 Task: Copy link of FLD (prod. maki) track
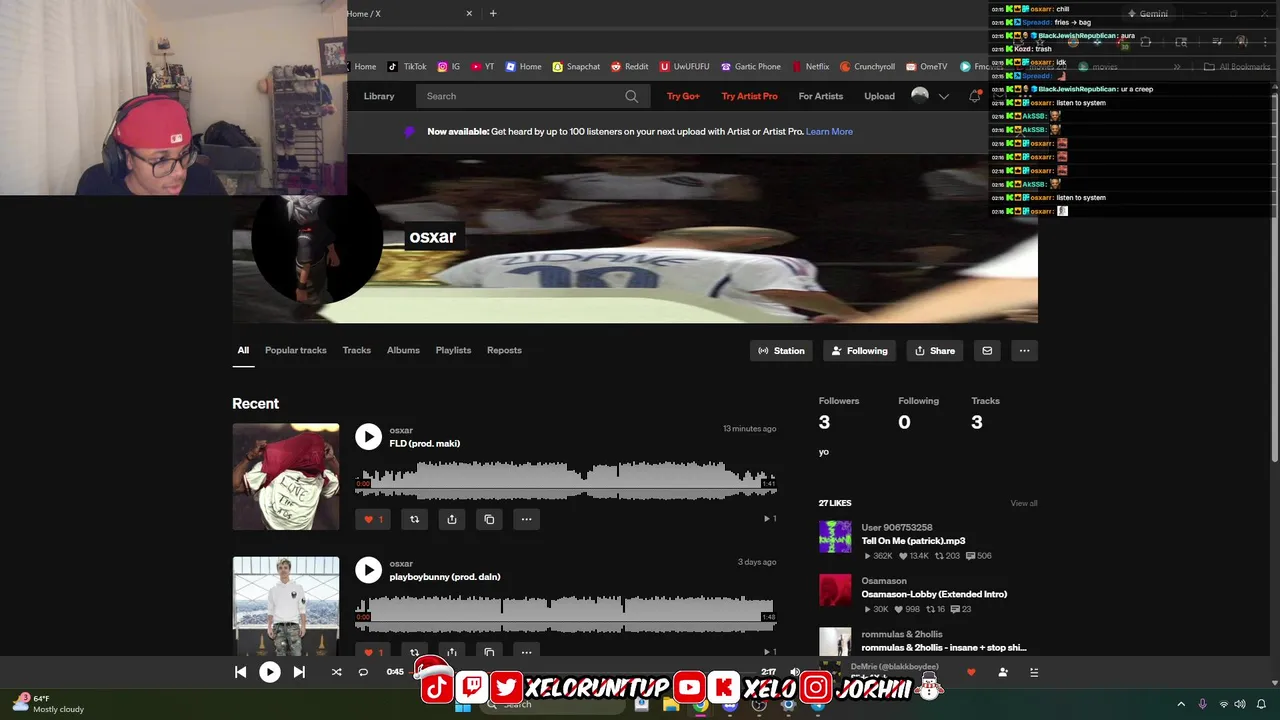(x=489, y=519)
